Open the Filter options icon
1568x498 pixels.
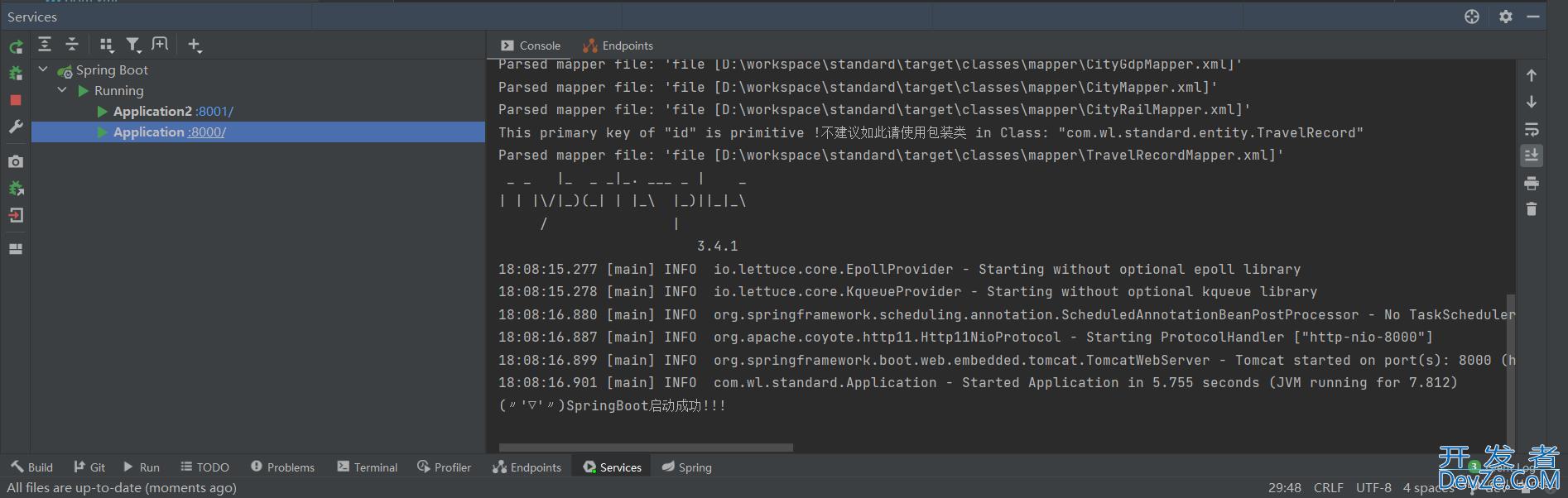(133, 45)
